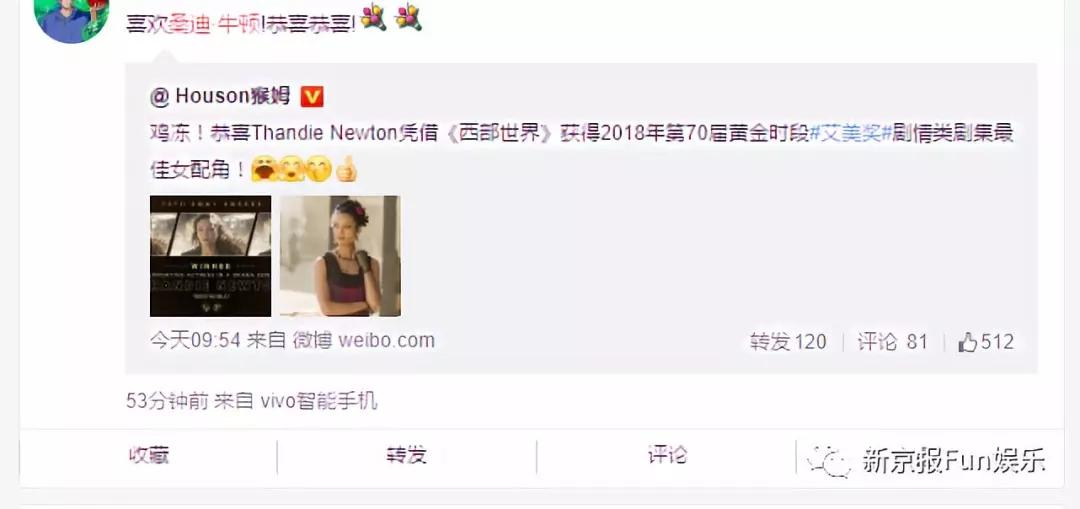This screenshot has height=509, width=1080.
Task: Click the first flower bouquet emoji
Action: click(374, 18)
